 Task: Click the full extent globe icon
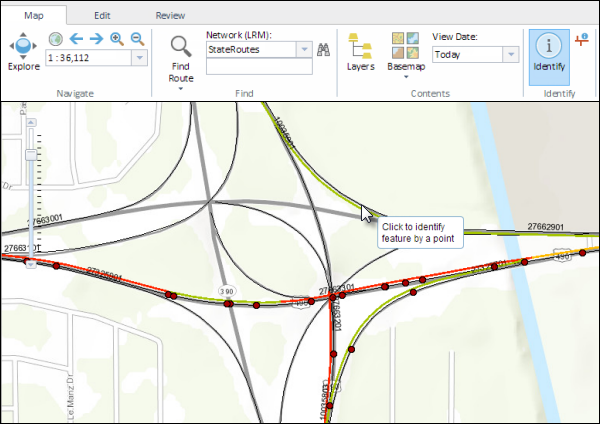coord(56,39)
